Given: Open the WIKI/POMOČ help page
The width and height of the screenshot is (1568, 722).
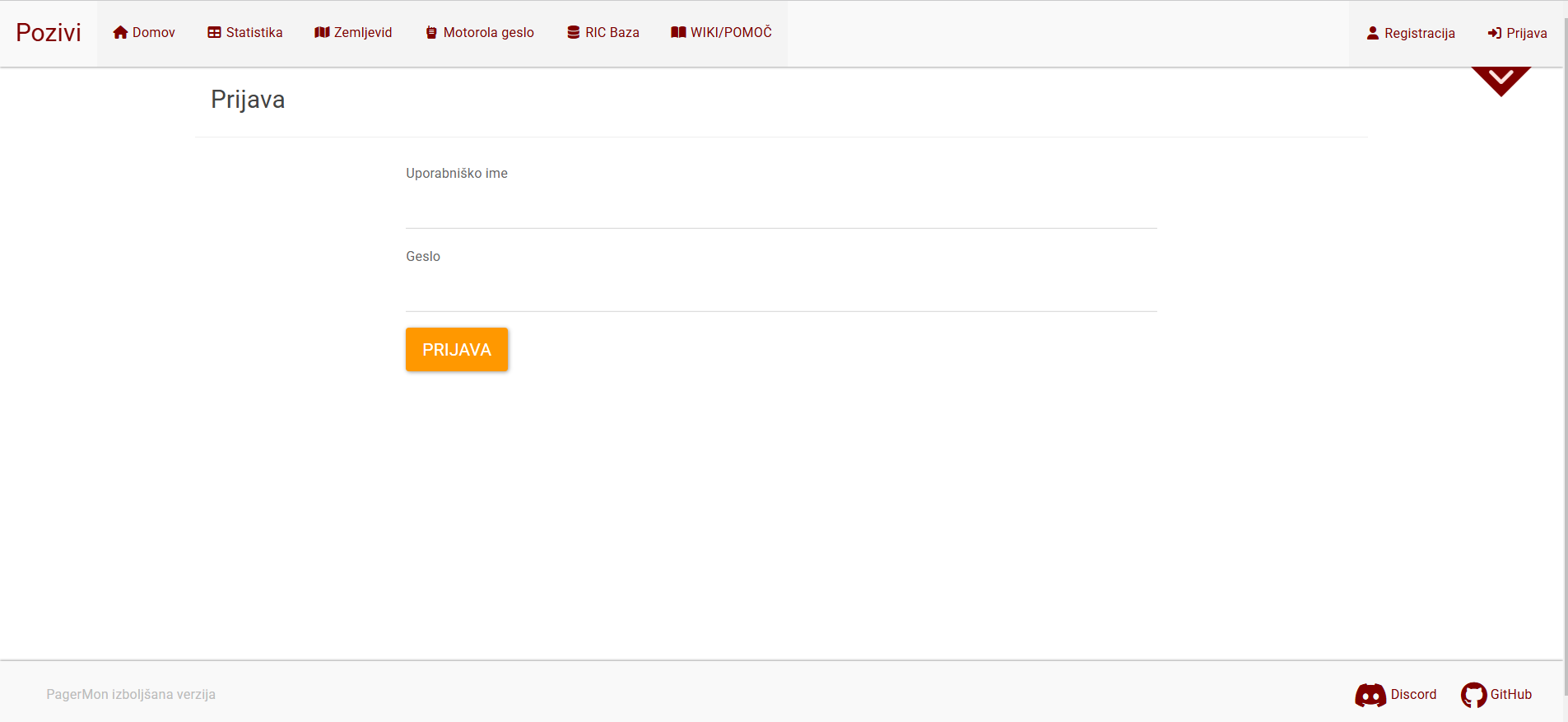Looking at the screenshot, I should coord(722,32).
